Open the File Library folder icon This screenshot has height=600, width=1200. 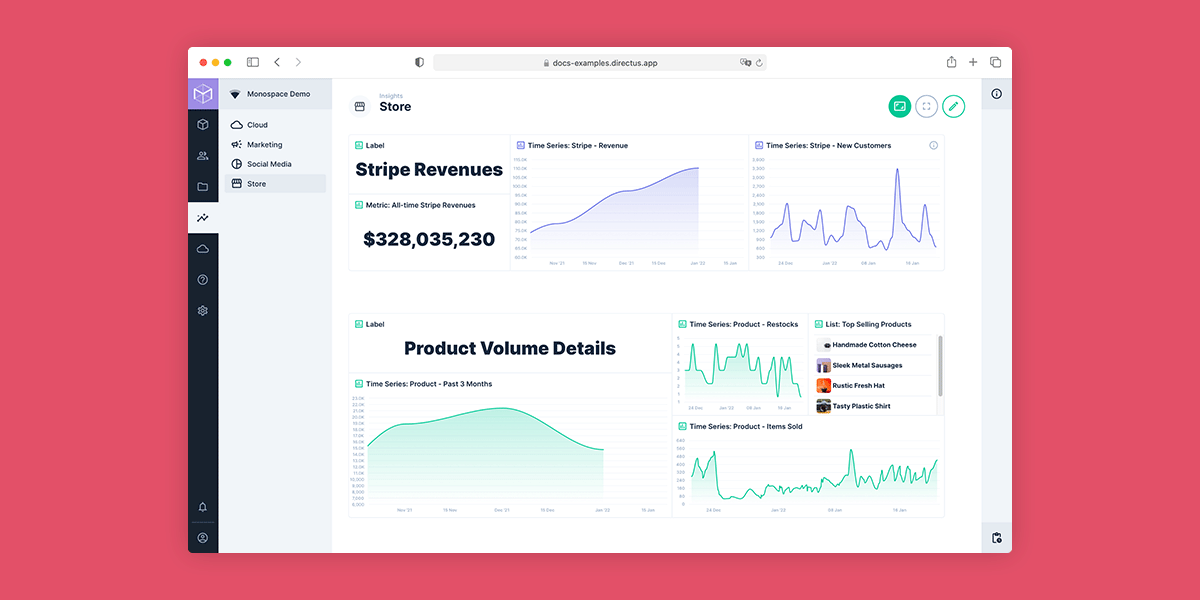coord(203,186)
